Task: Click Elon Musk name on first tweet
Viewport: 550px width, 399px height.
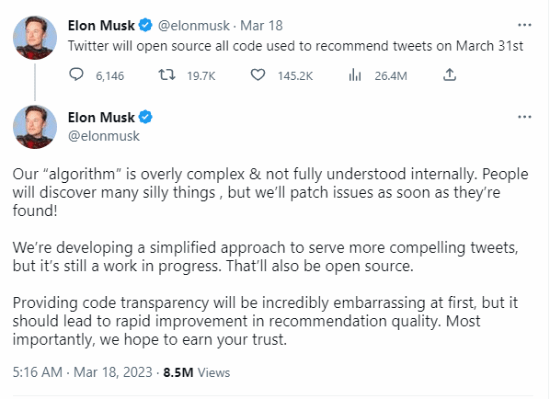Action: 101,26
